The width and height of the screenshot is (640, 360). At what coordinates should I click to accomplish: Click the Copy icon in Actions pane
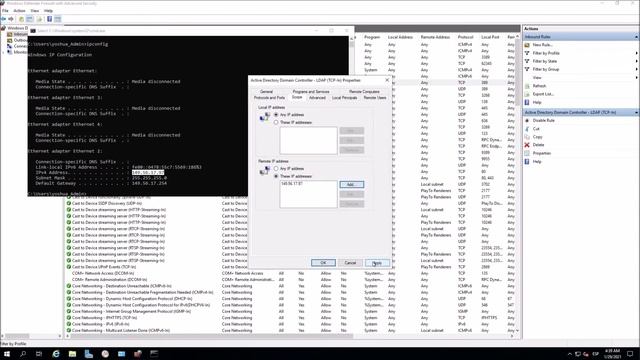click(x=527, y=137)
